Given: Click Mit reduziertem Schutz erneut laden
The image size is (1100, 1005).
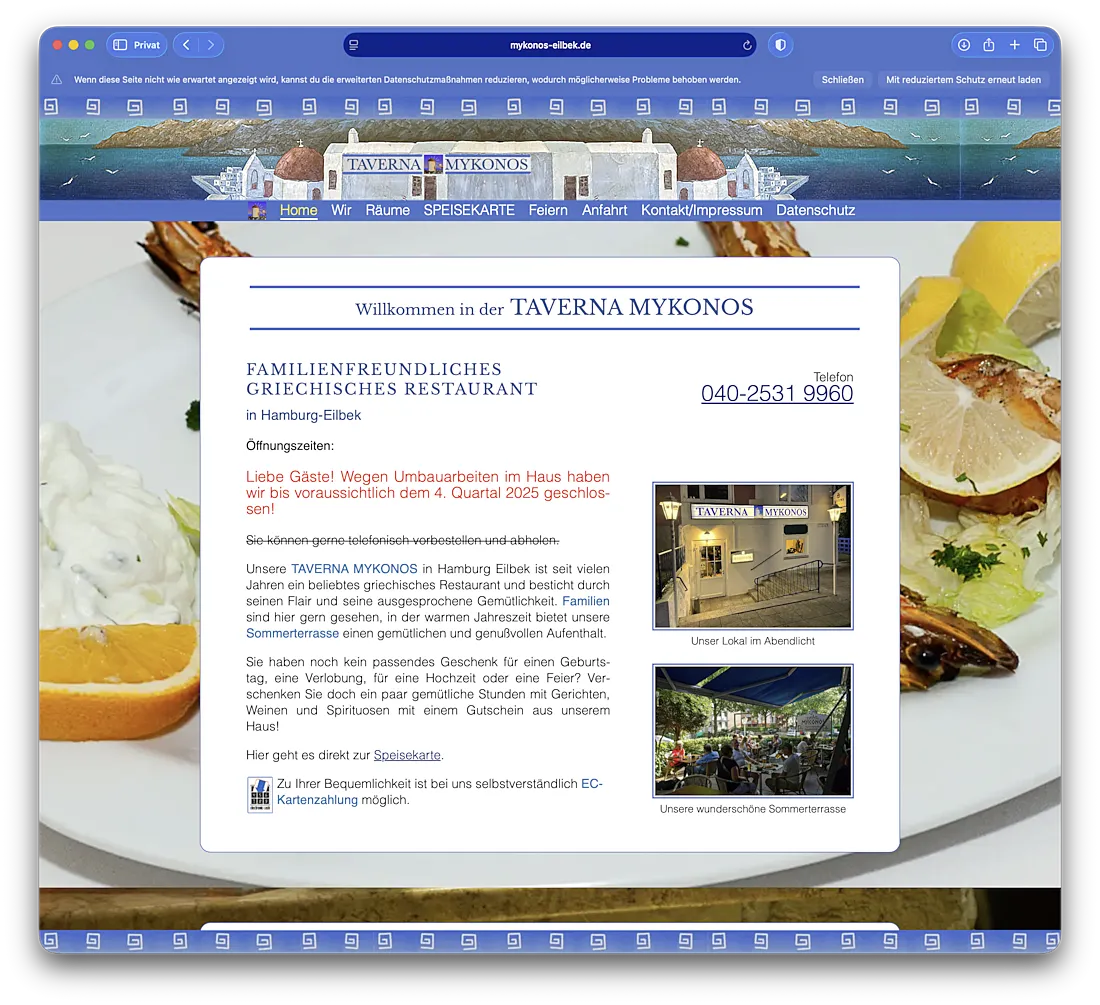Looking at the screenshot, I should (x=963, y=79).
